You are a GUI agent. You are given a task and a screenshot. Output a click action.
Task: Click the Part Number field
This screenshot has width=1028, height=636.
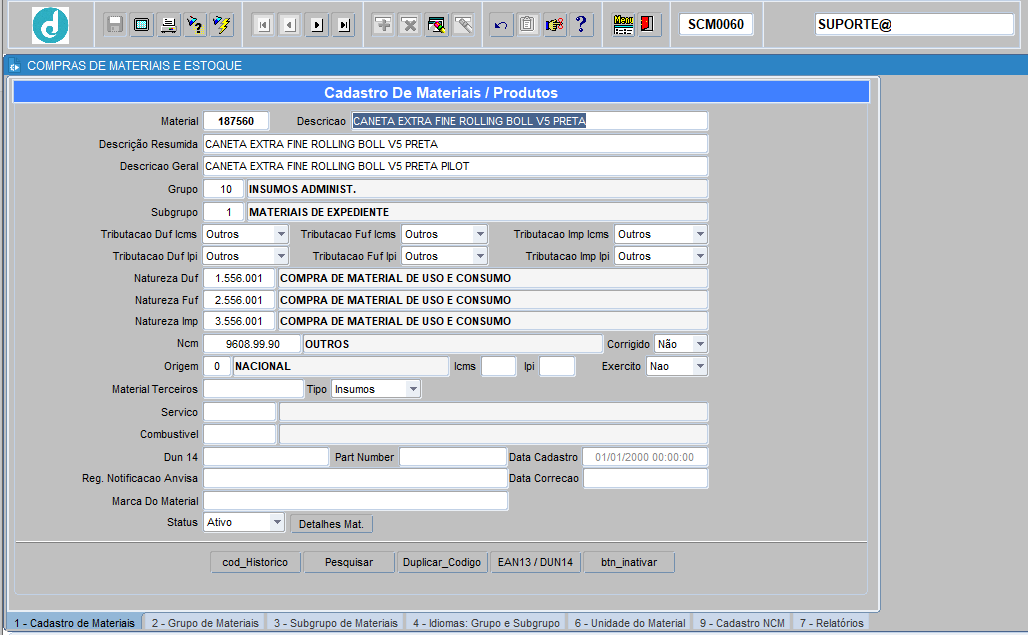pos(453,456)
